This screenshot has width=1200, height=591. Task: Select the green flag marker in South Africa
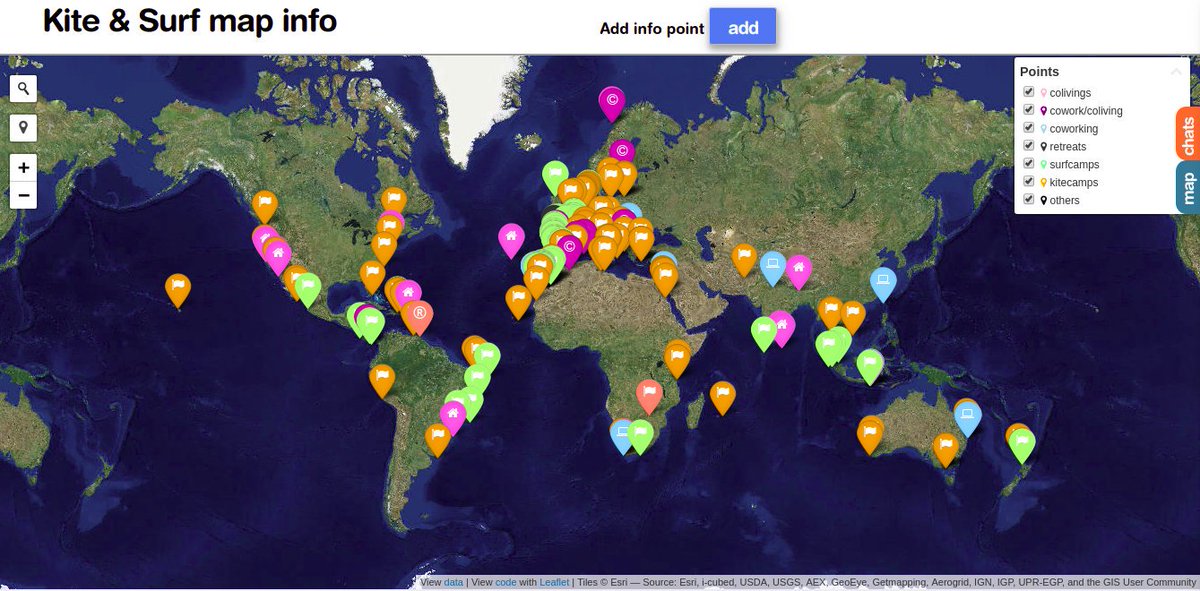(640, 437)
